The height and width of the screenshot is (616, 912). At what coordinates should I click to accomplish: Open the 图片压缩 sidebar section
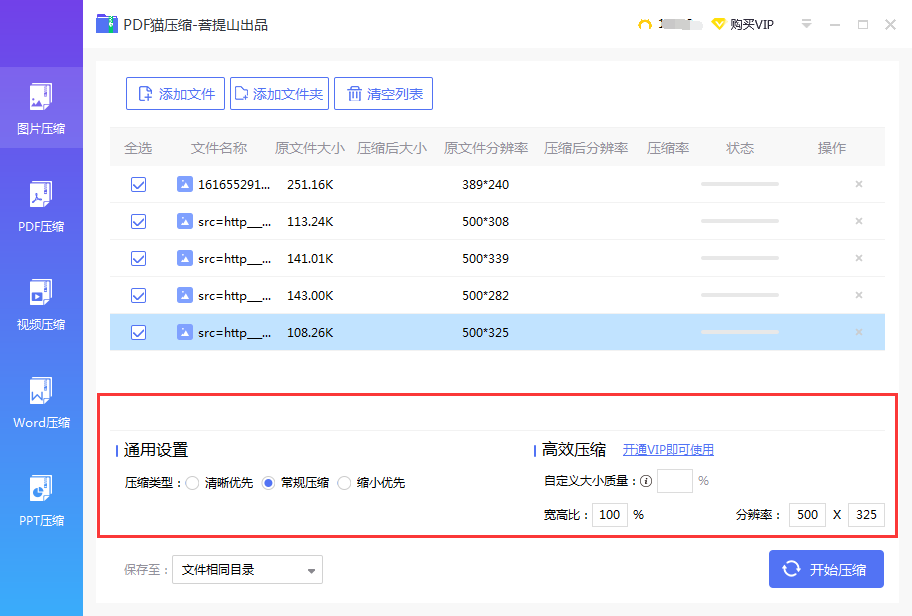41,108
